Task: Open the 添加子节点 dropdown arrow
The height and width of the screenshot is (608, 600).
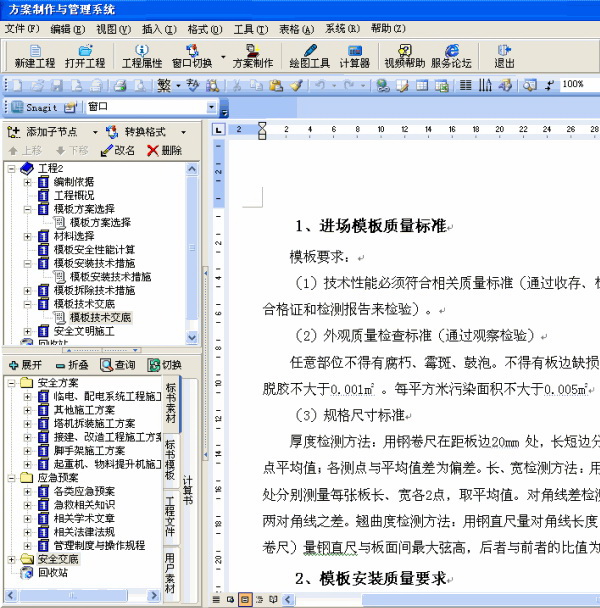Action: click(x=95, y=133)
